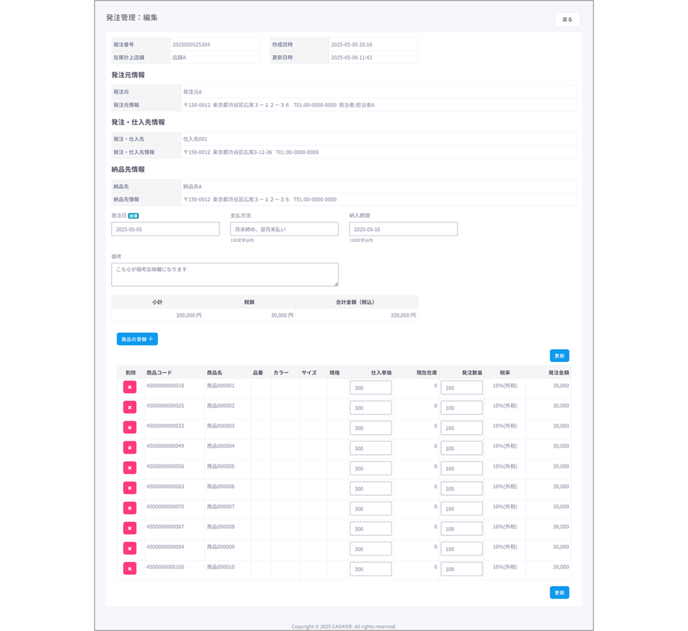Delete the row for 商品000001
This screenshot has width=688, height=631.
point(130,387)
